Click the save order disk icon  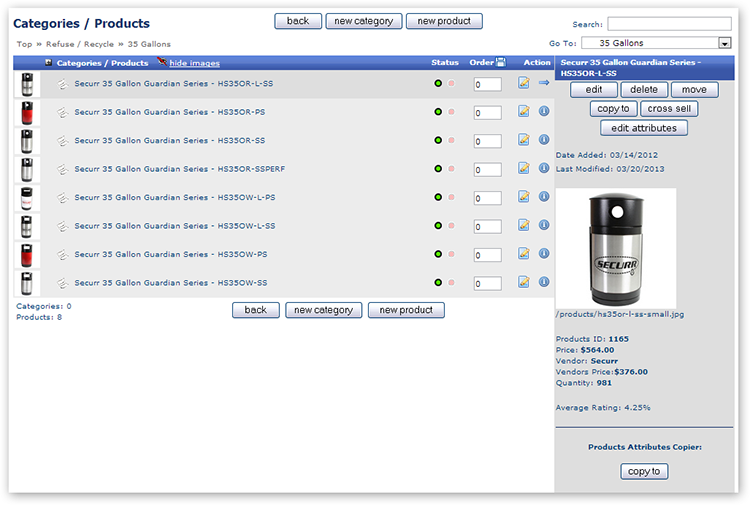(501, 62)
